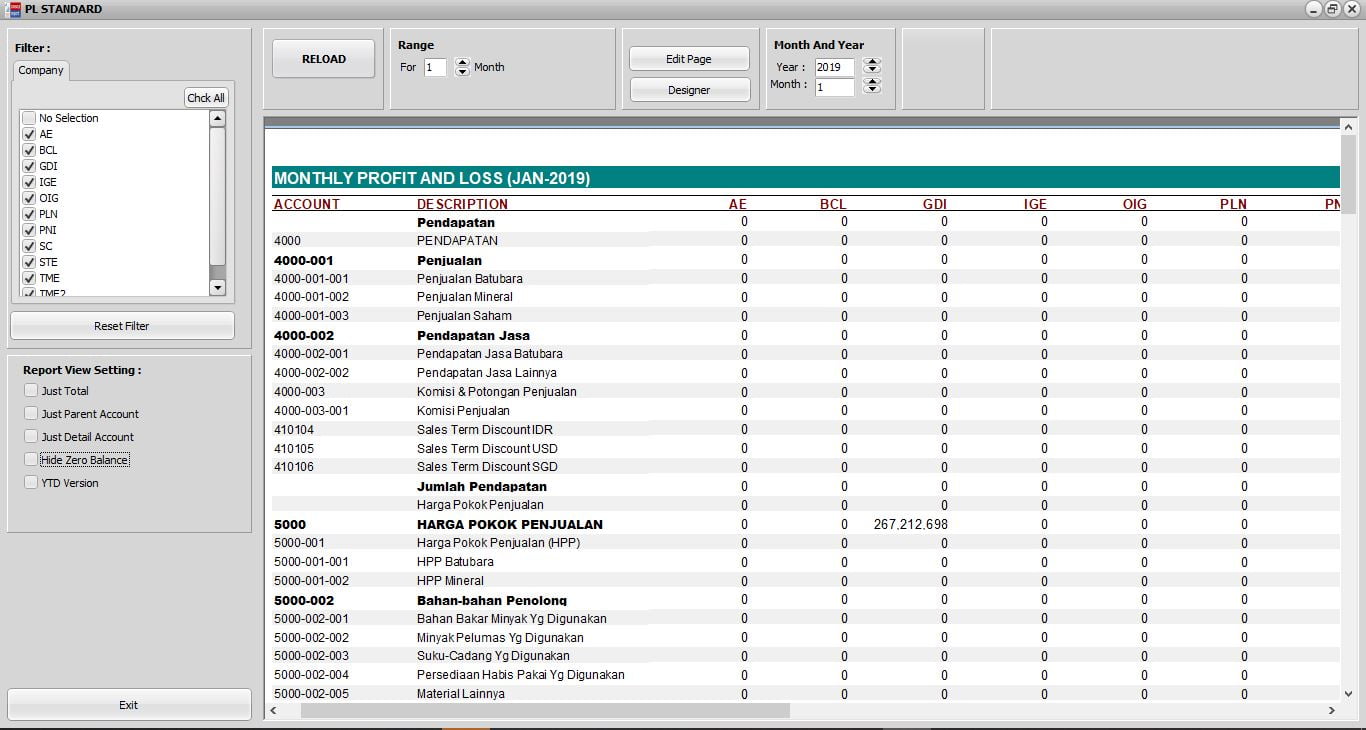Click report horizontal scrollbar right arrow
Image resolution: width=1366 pixels, height=730 pixels.
click(1331, 710)
